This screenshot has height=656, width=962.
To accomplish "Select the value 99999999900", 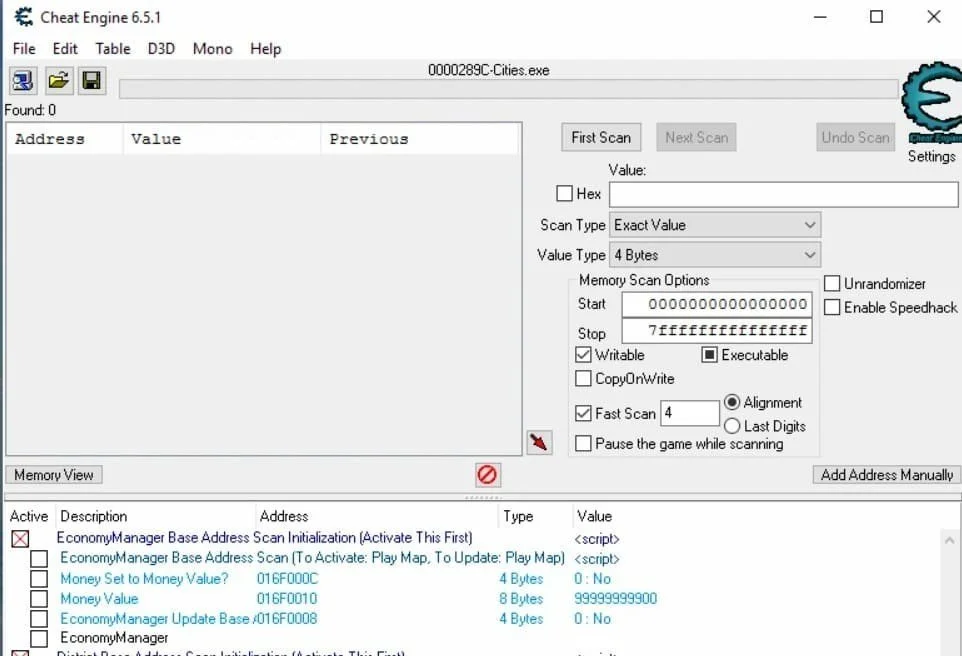I will (x=615, y=599).
